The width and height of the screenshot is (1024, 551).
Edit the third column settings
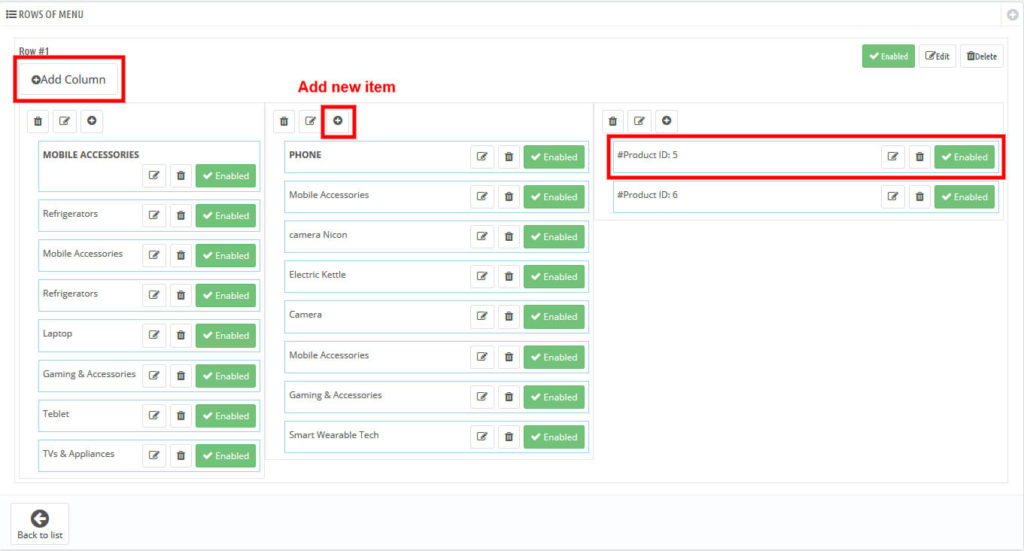pos(639,121)
